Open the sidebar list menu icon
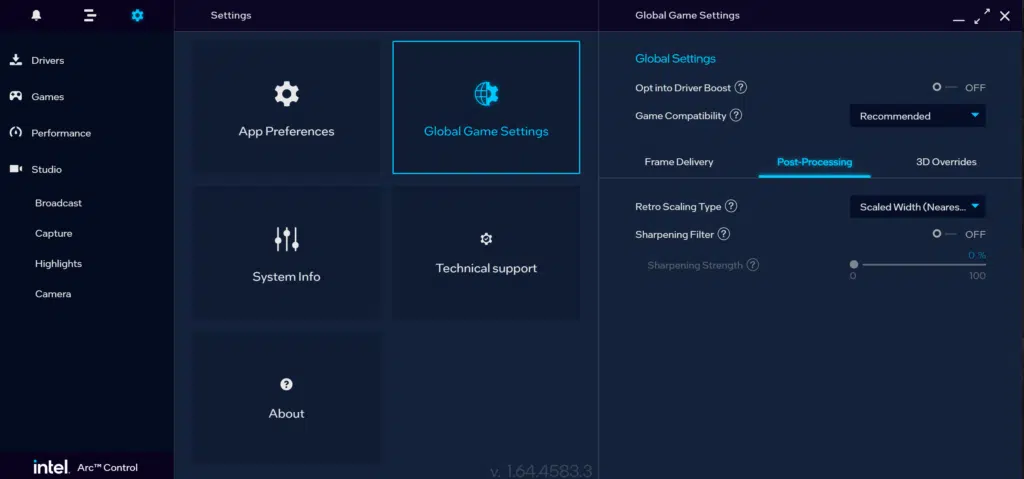The image size is (1024, 479). [90, 15]
